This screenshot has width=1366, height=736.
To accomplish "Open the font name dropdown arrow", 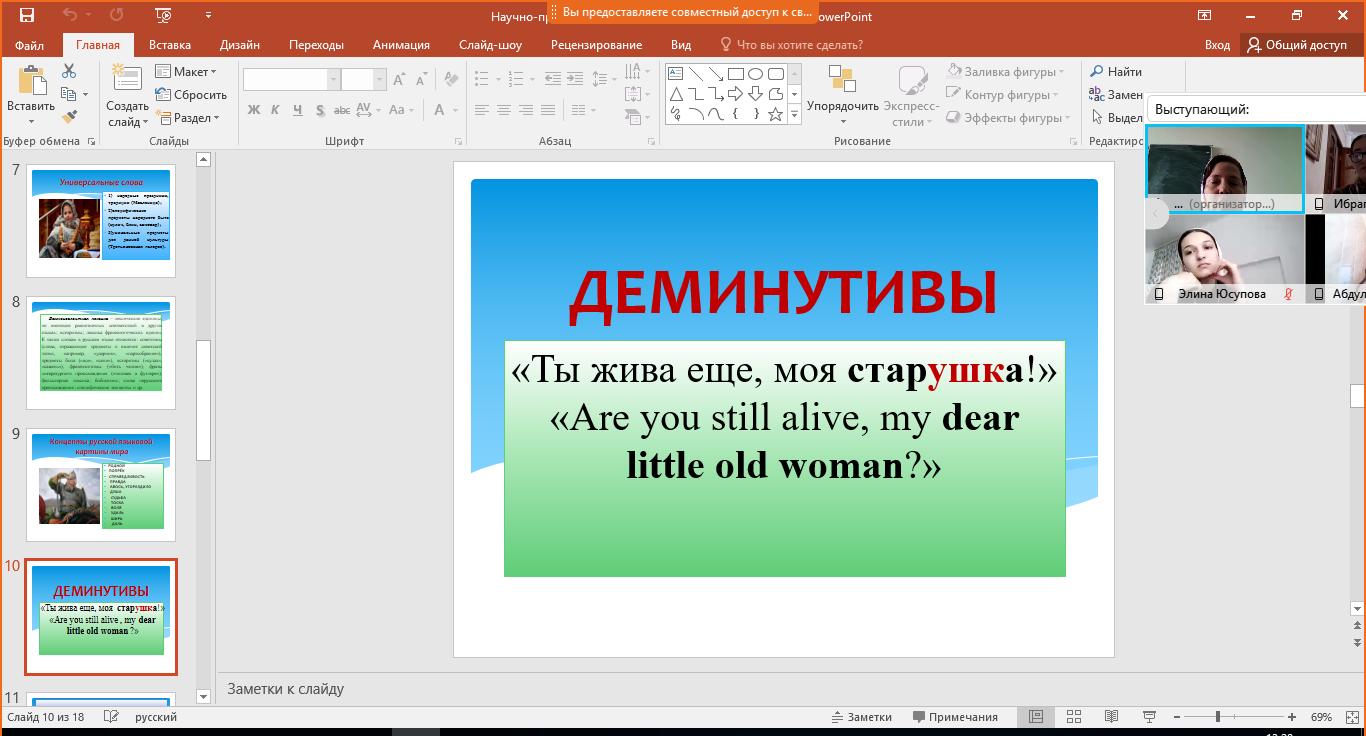I will coord(334,80).
